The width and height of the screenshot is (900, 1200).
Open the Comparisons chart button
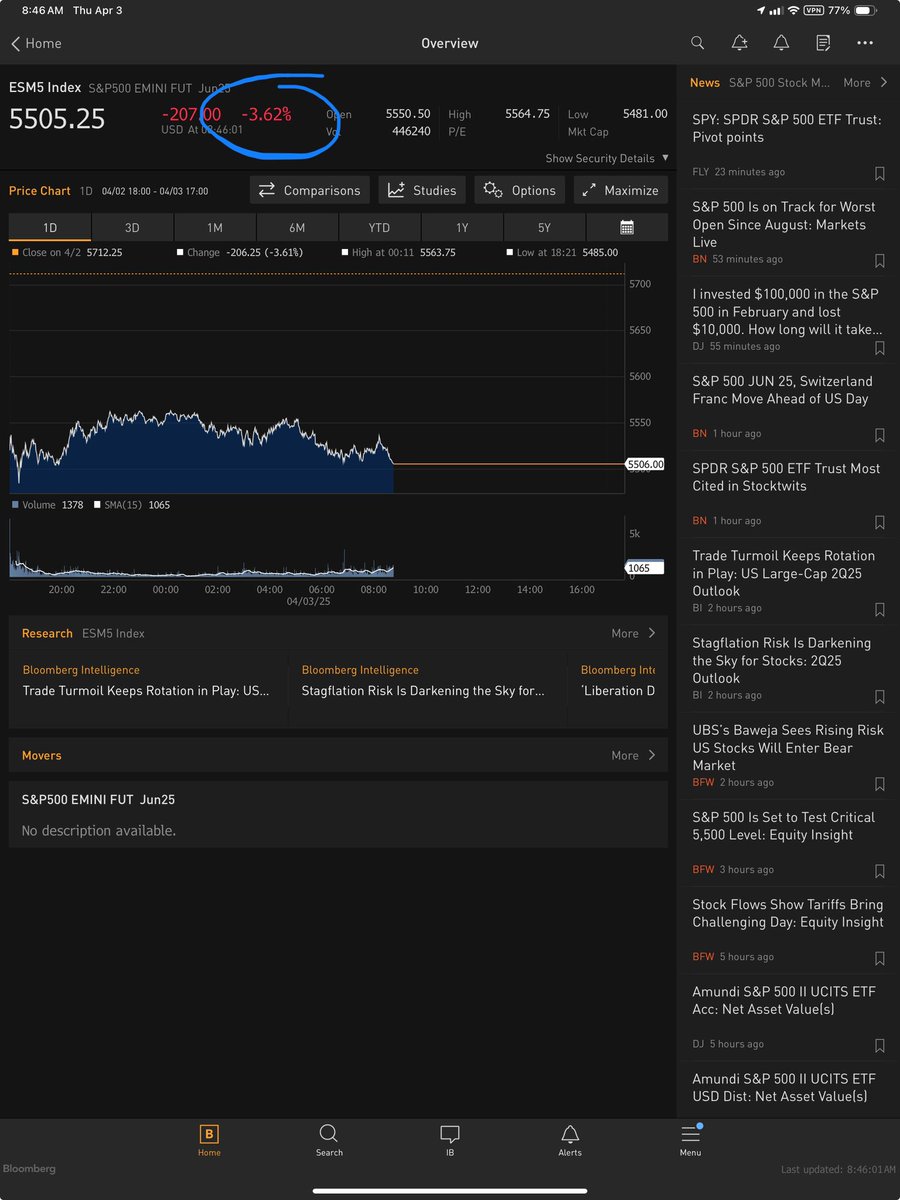tap(309, 190)
